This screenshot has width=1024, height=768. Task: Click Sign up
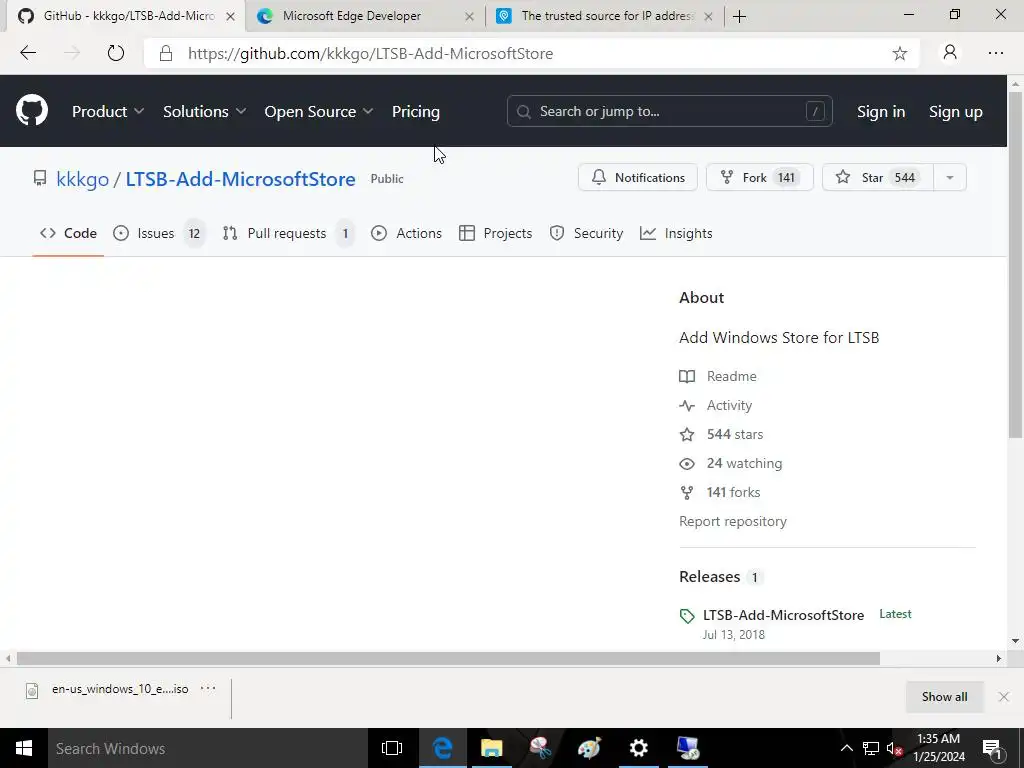point(955,112)
